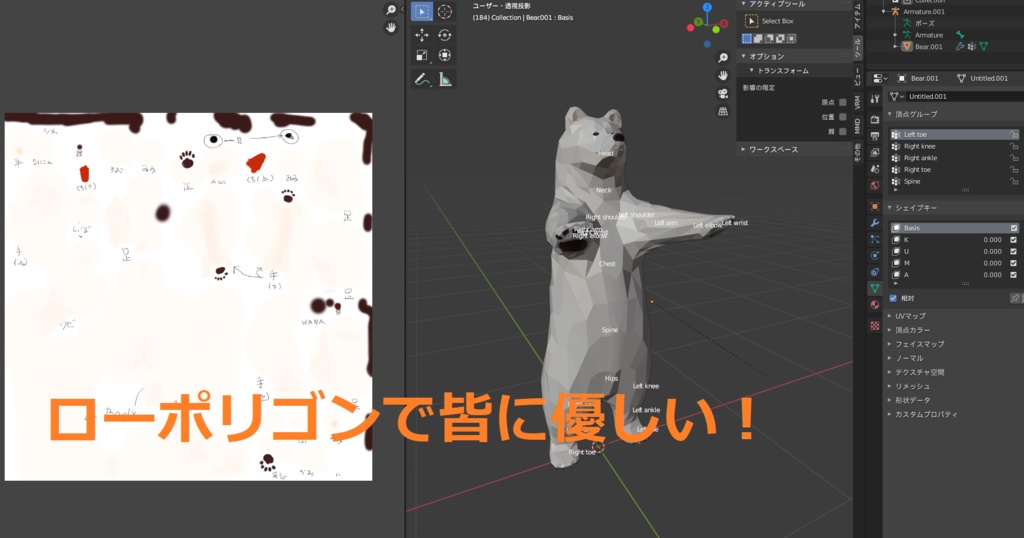Viewport: 1024px width, 538px height.
Task: Activate the Scale tool
Action: (x=422, y=55)
